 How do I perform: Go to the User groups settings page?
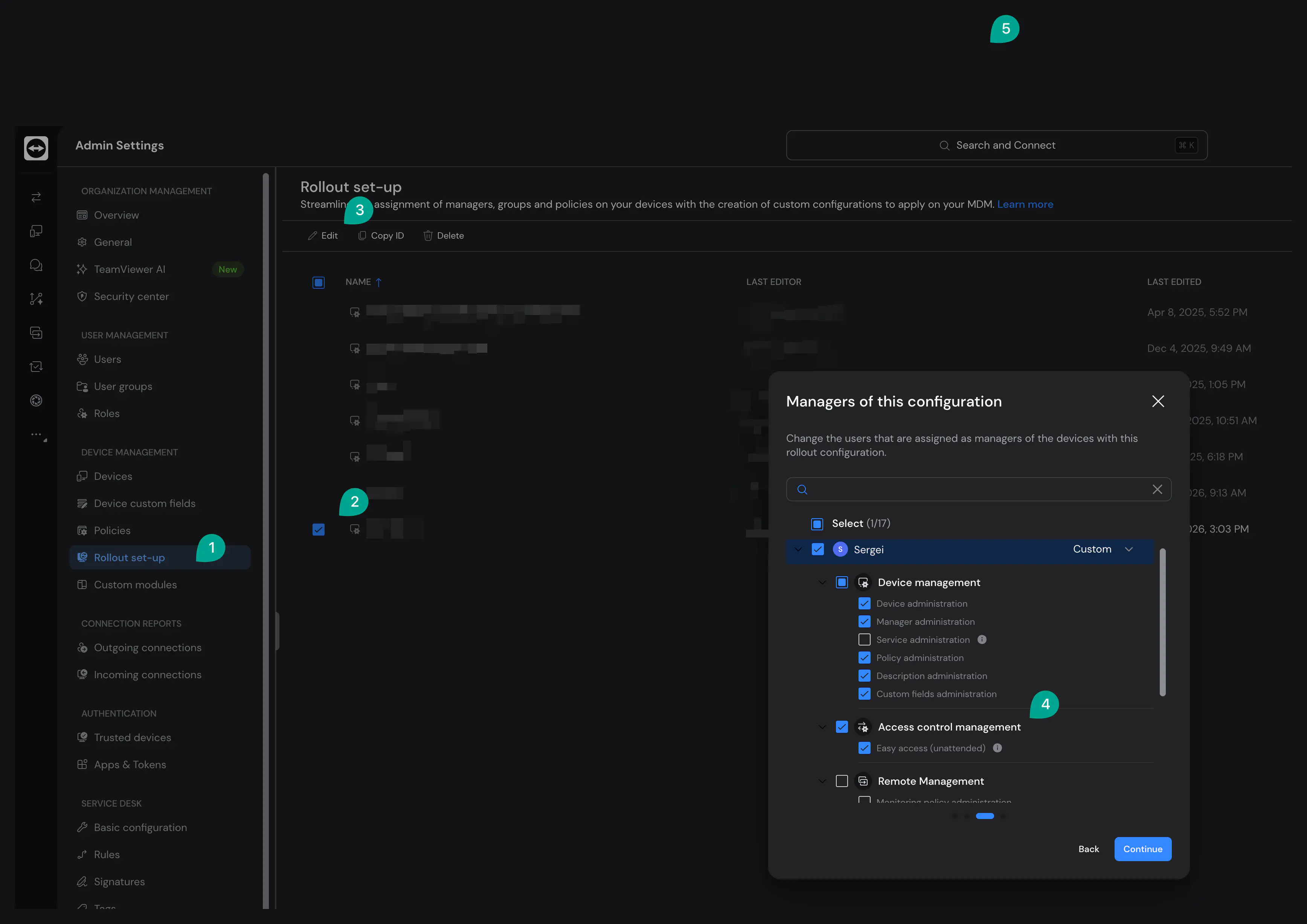(123, 386)
